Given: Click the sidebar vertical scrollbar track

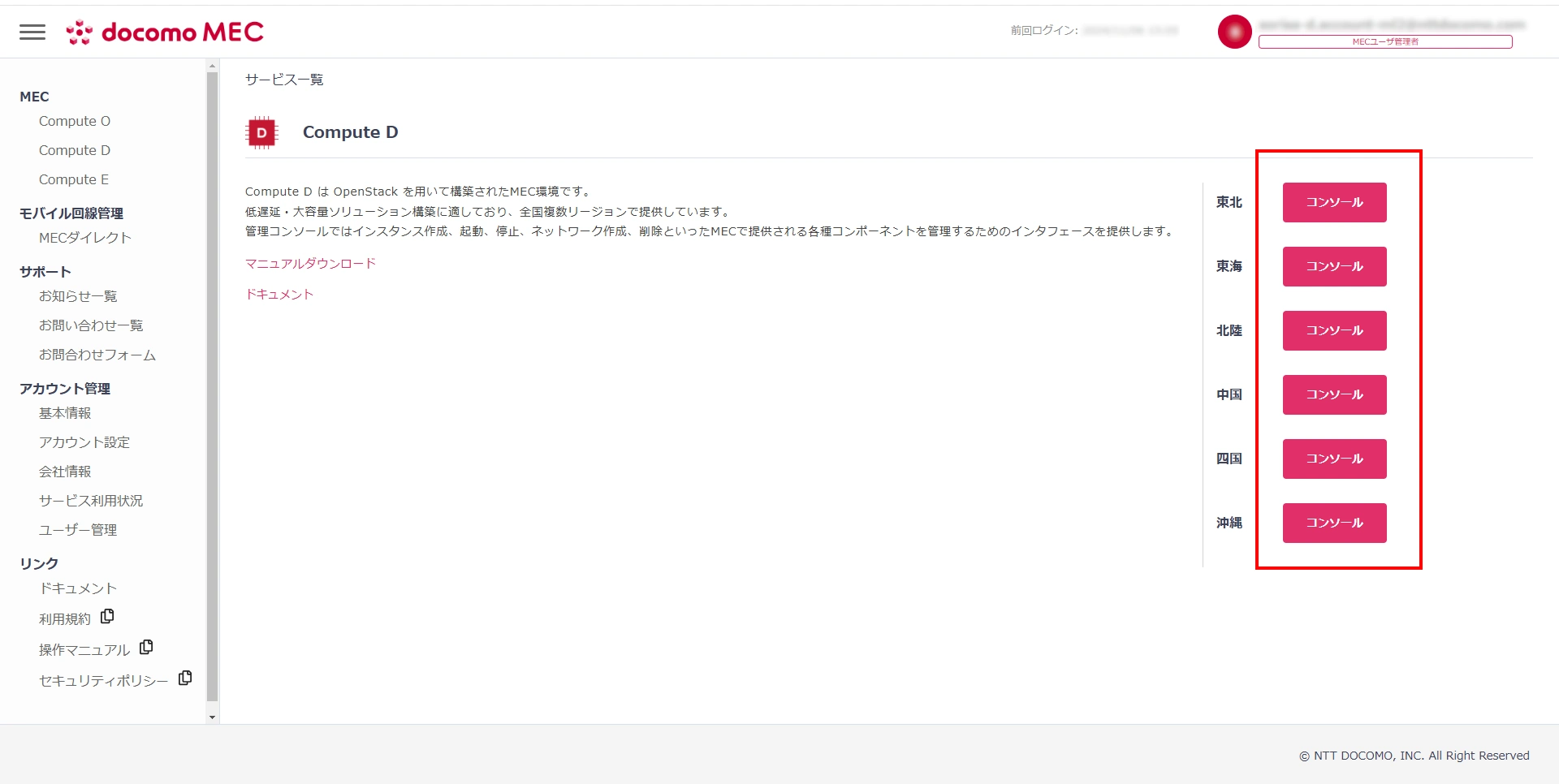Looking at the screenshot, I should click(213, 386).
